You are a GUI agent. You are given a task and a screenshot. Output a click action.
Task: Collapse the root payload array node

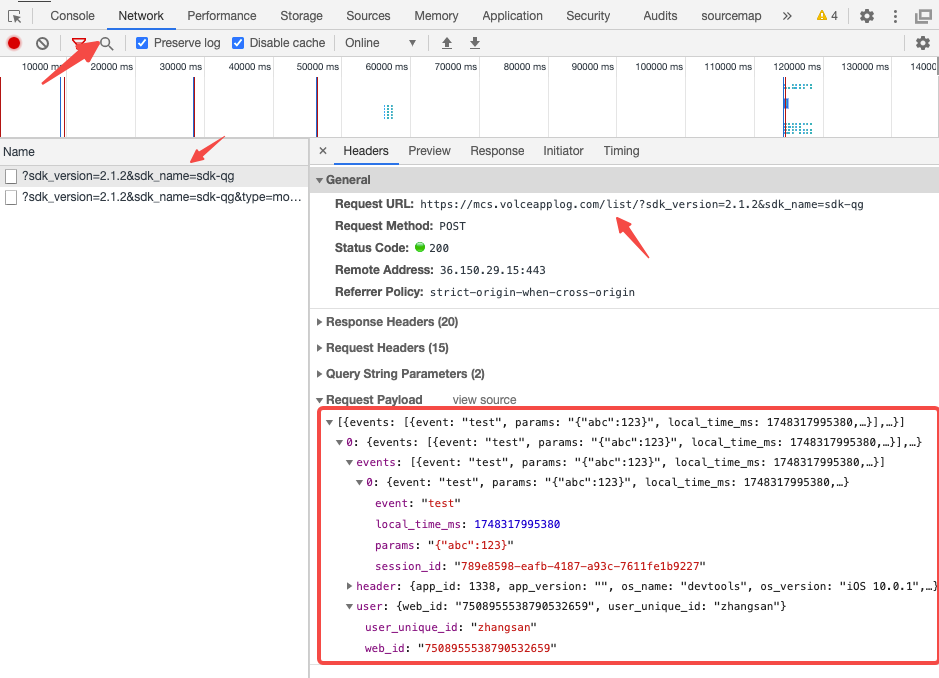[329, 423]
